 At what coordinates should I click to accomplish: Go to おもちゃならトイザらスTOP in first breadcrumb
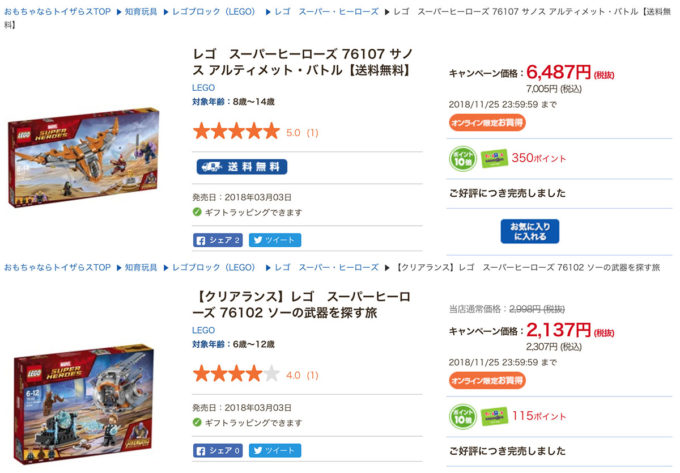pos(57,11)
